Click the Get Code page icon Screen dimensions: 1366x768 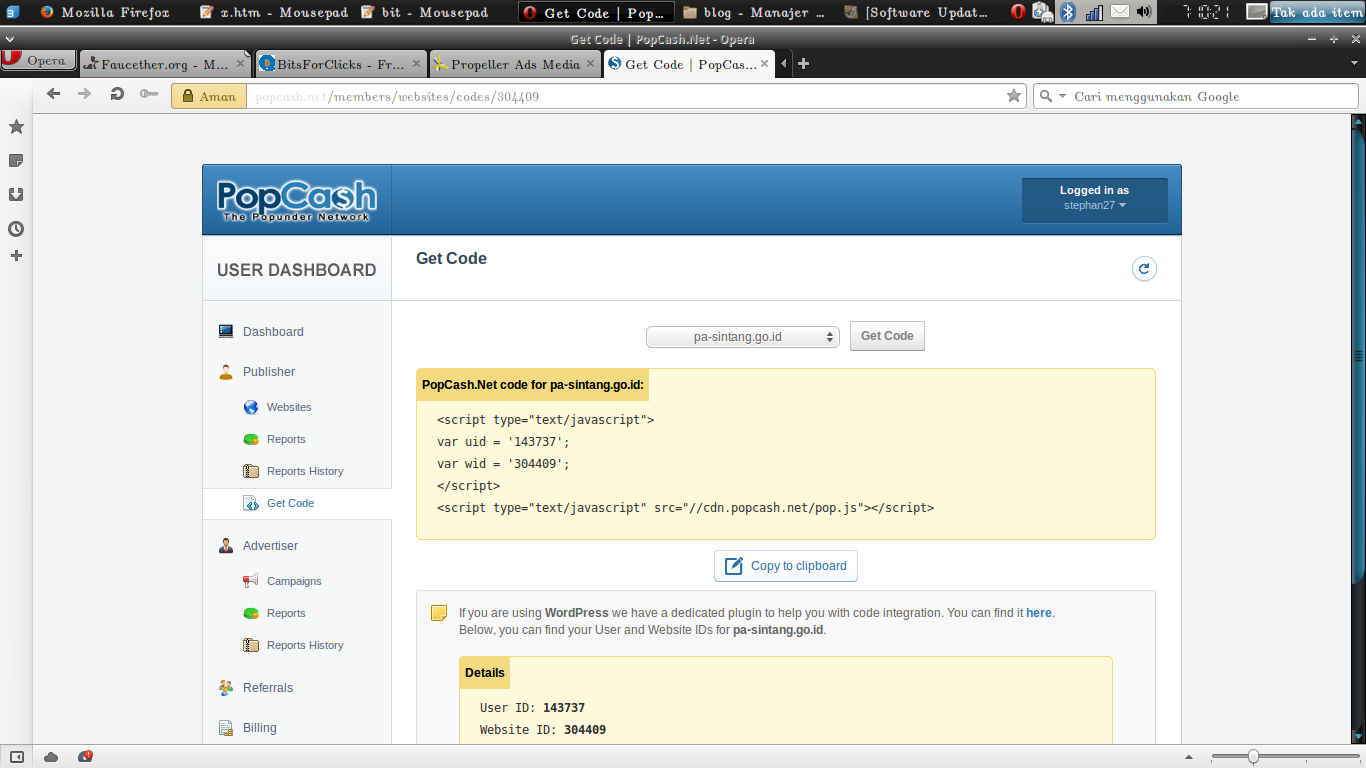click(251, 504)
